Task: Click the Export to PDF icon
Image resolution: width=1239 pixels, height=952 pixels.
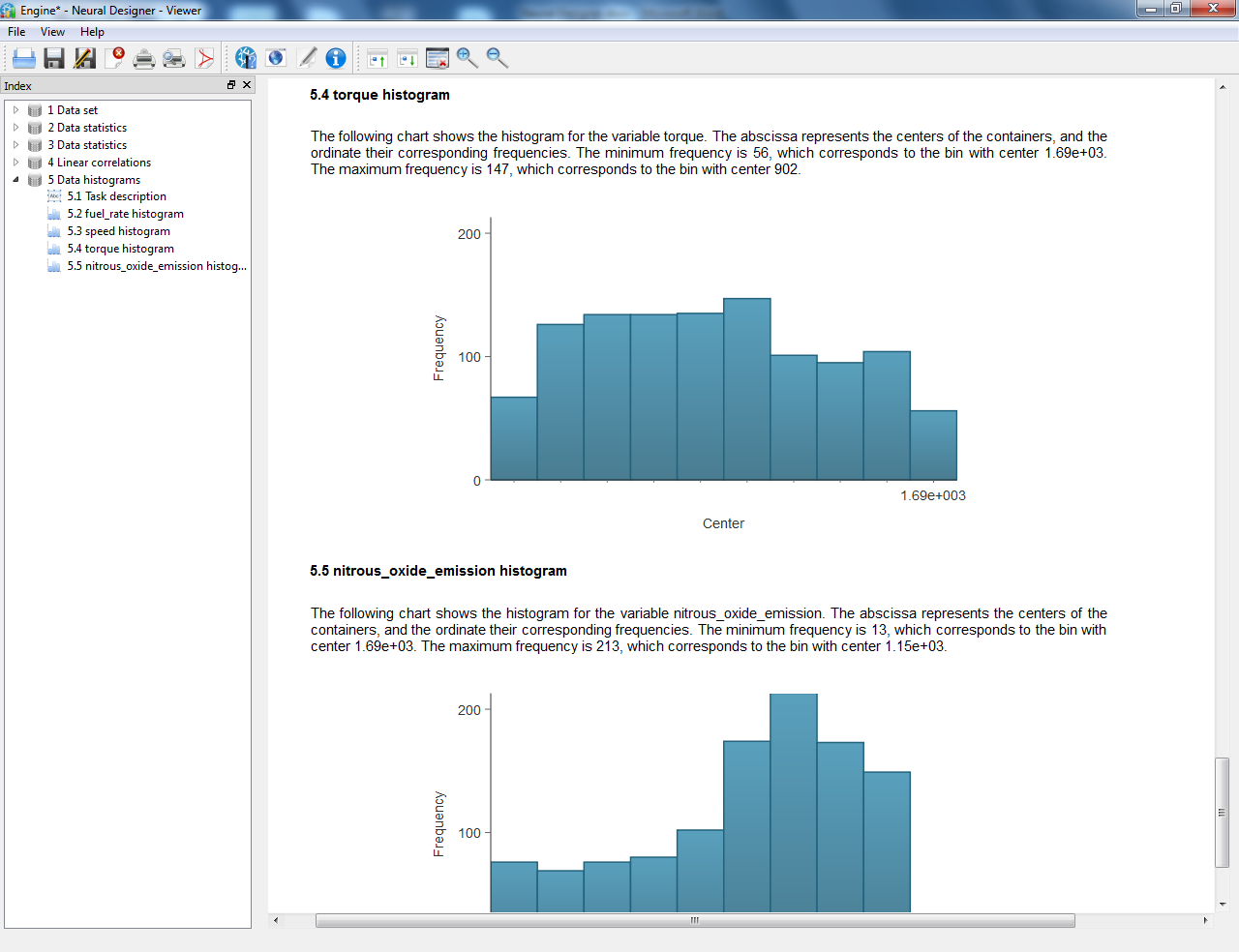Action: click(x=204, y=58)
